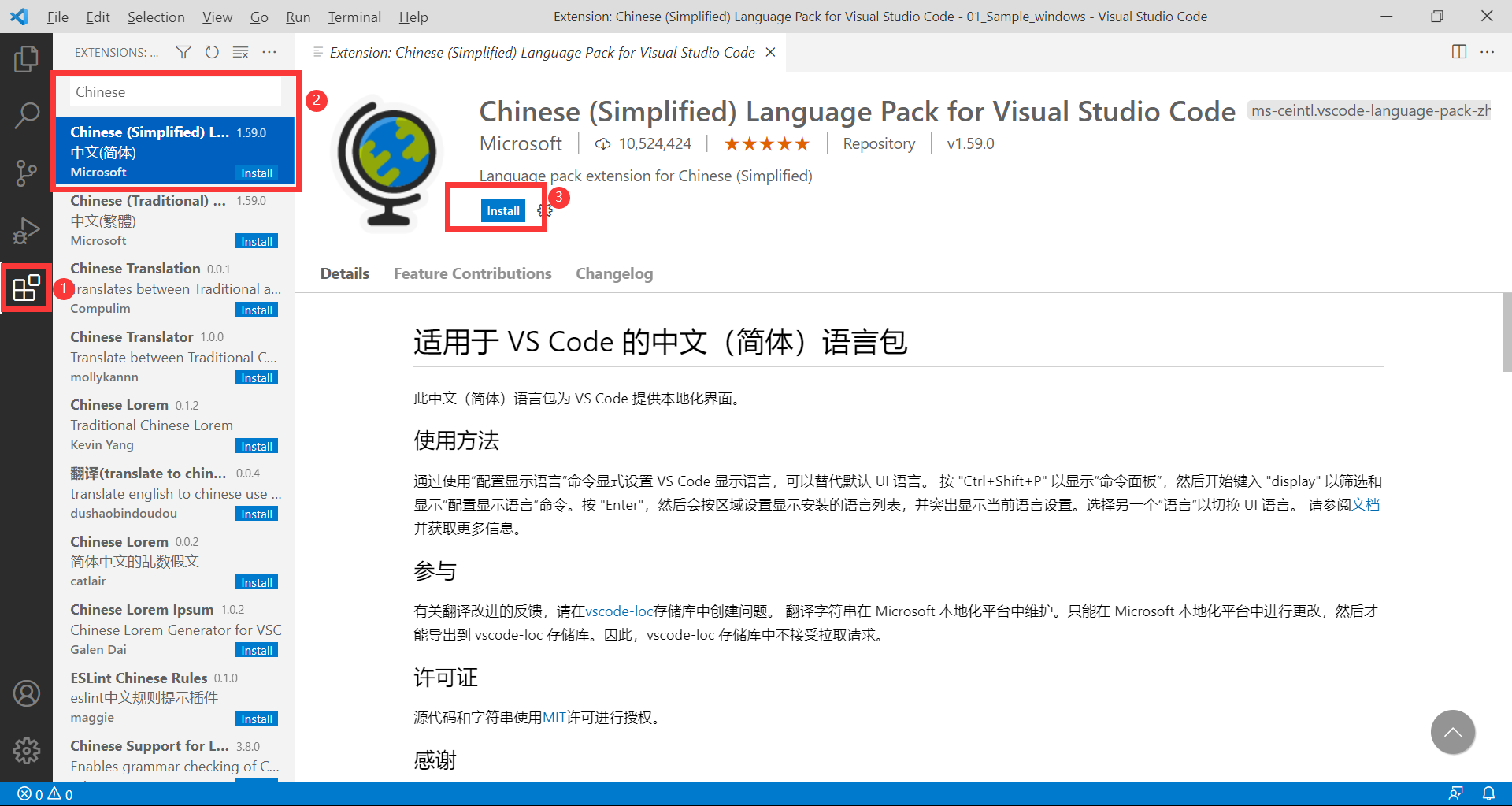Open the Accounts menu icon

point(26,693)
